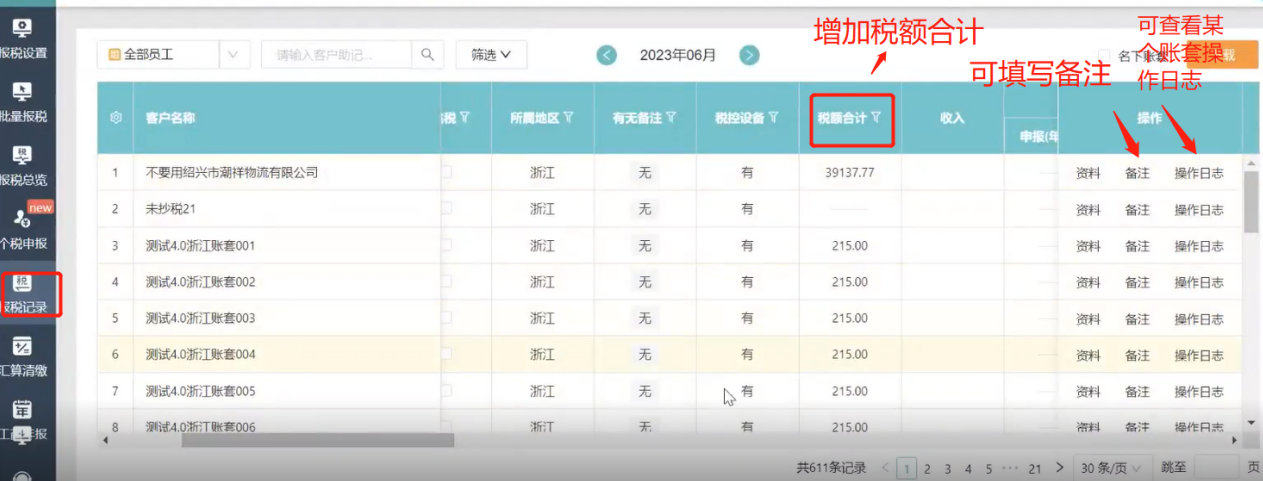This screenshot has width=1263, height=481.
Task: Click filter funnel on 所属地区 column
Action: point(568,118)
